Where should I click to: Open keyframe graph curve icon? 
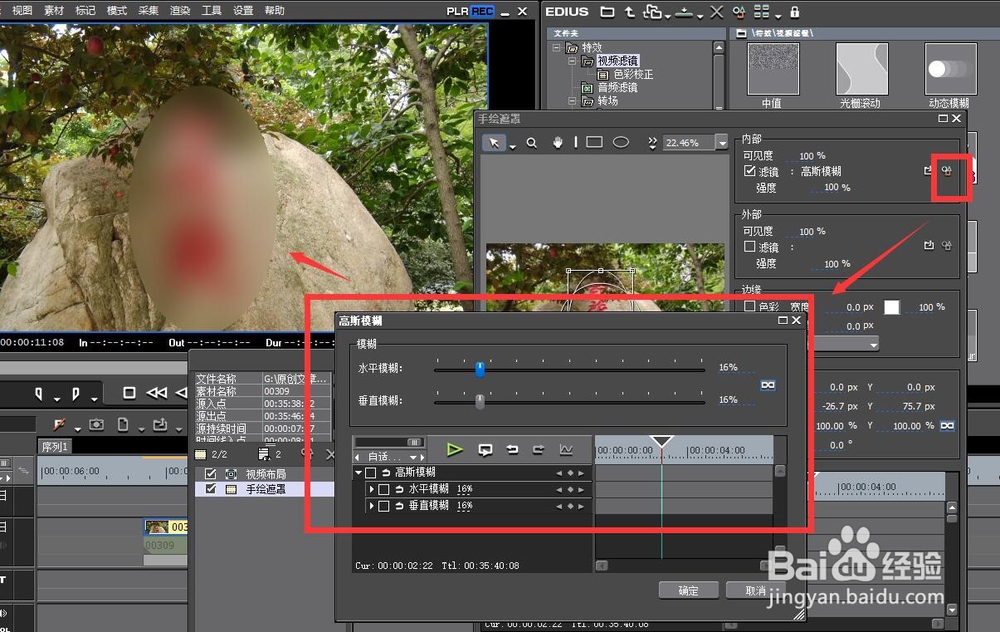coord(566,450)
